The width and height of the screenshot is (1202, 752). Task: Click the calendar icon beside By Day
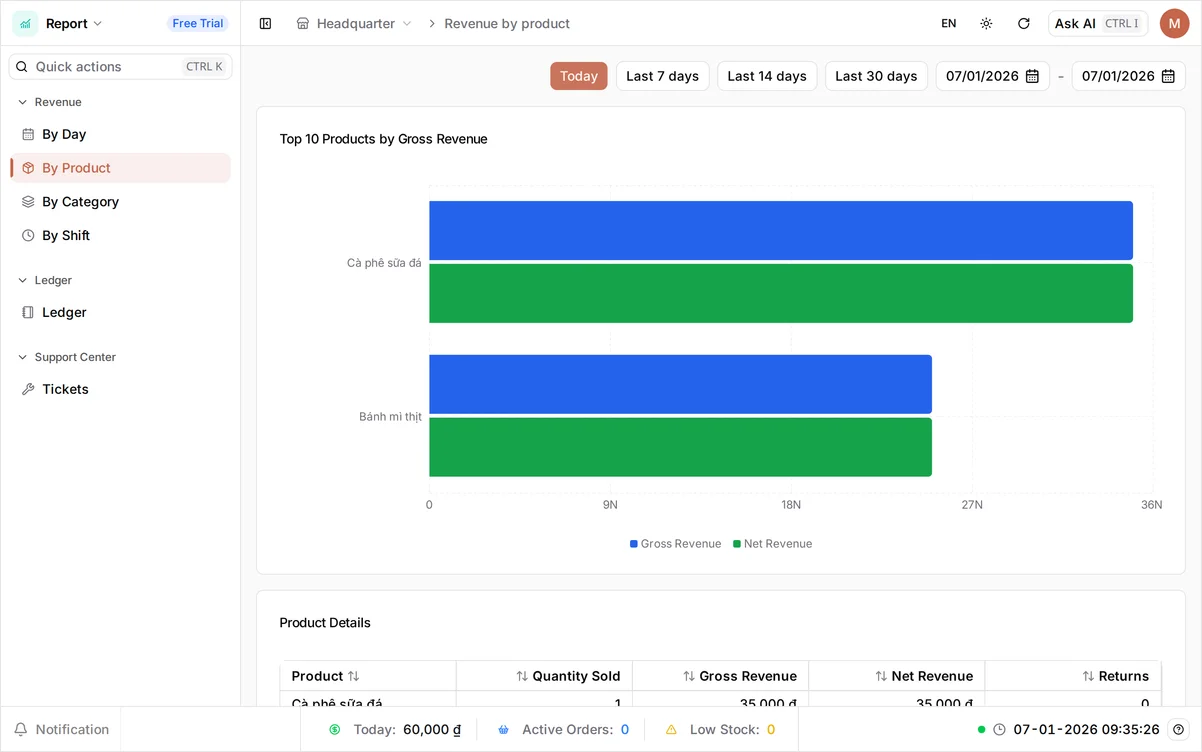pos(28,134)
